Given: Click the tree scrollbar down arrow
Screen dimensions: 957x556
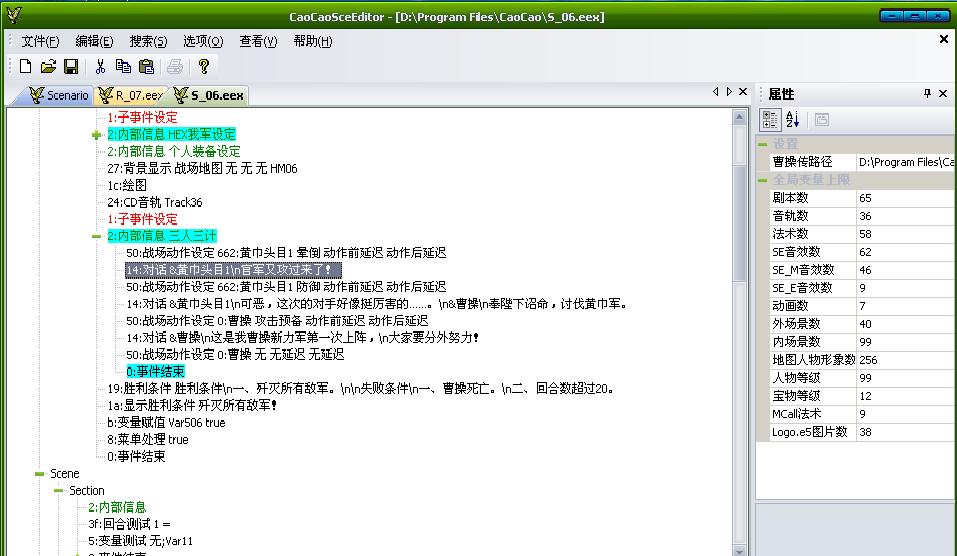Looking at the screenshot, I should coord(739,551).
